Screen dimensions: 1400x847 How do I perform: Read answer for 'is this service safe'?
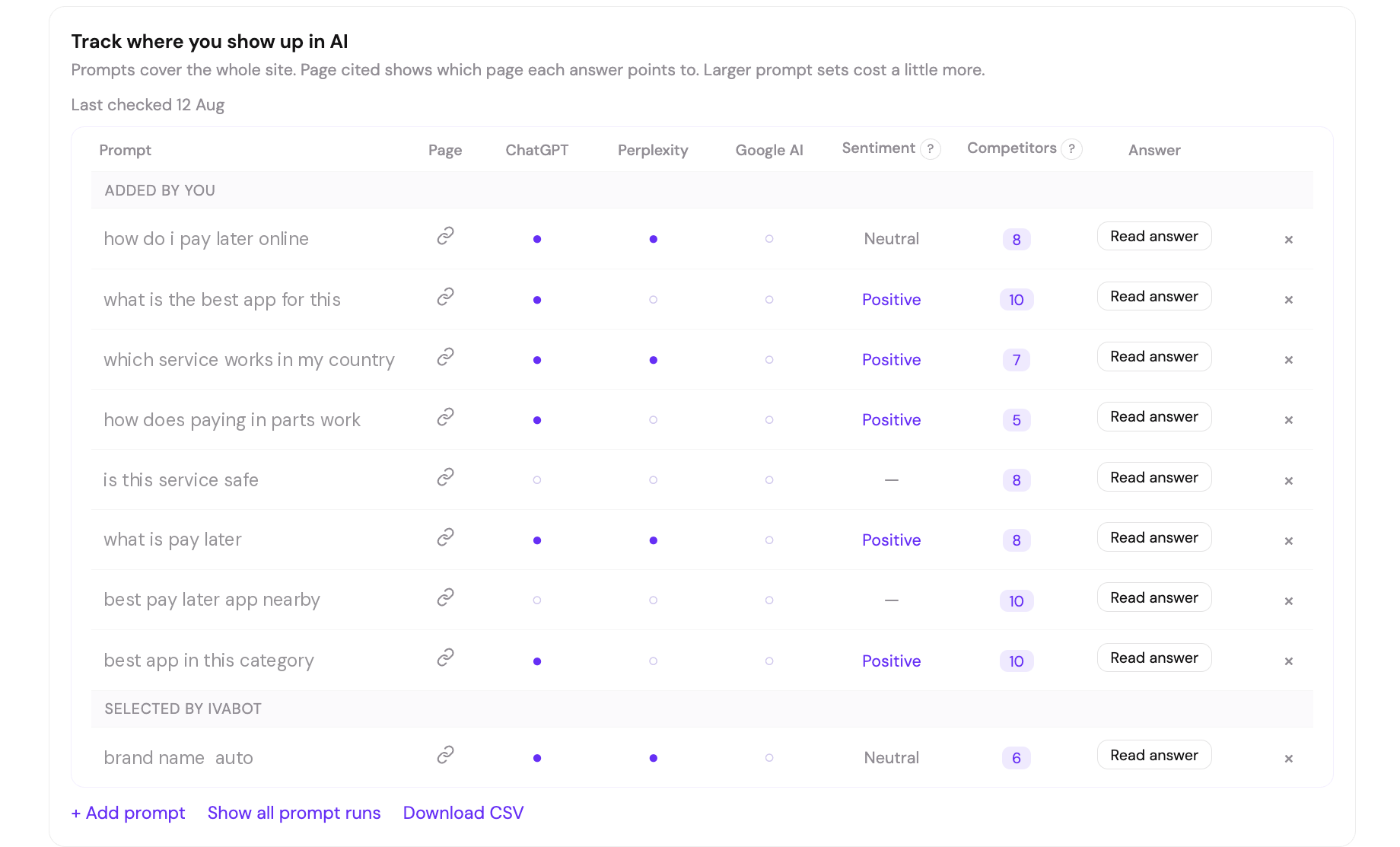pyautogui.click(x=1154, y=477)
